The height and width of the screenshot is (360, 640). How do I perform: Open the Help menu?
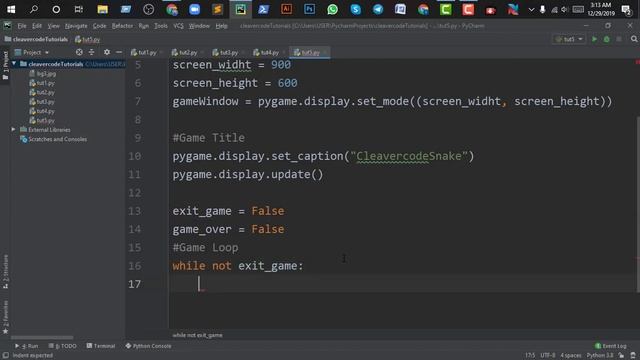(221, 26)
